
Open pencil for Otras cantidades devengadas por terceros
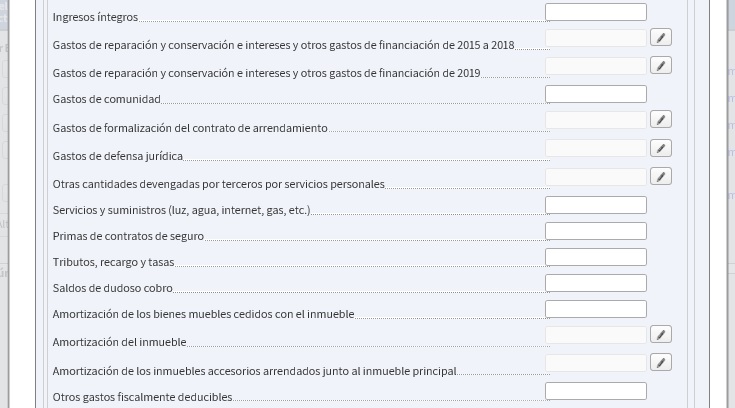tap(660, 177)
